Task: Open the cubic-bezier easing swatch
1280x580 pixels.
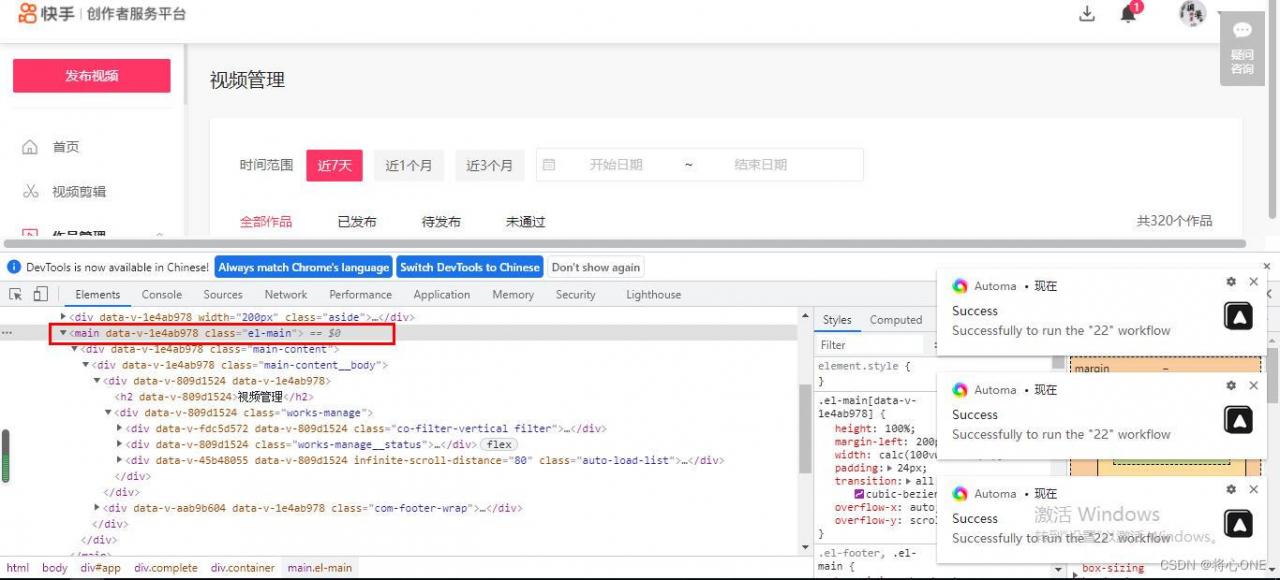Action: click(858, 494)
